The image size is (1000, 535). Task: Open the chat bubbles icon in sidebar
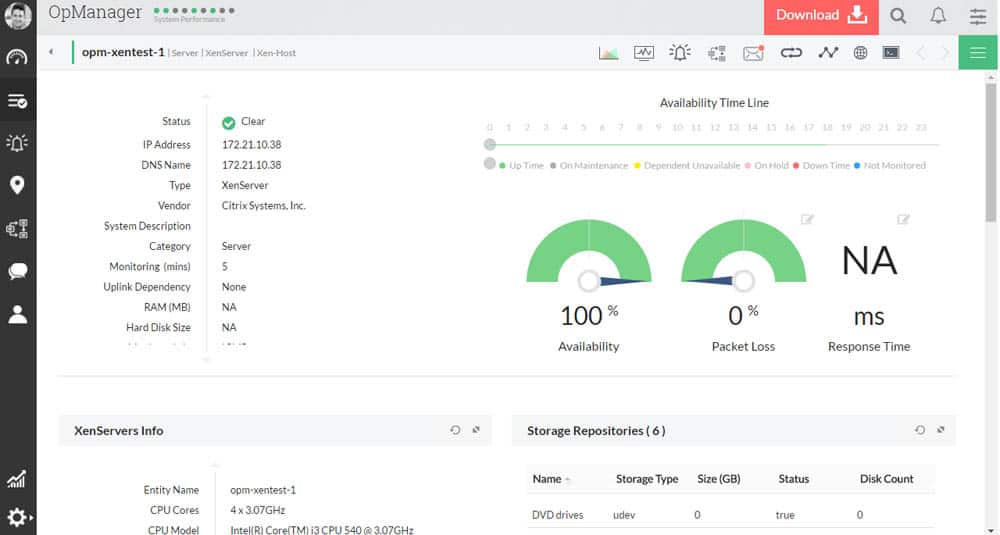[x=17, y=271]
